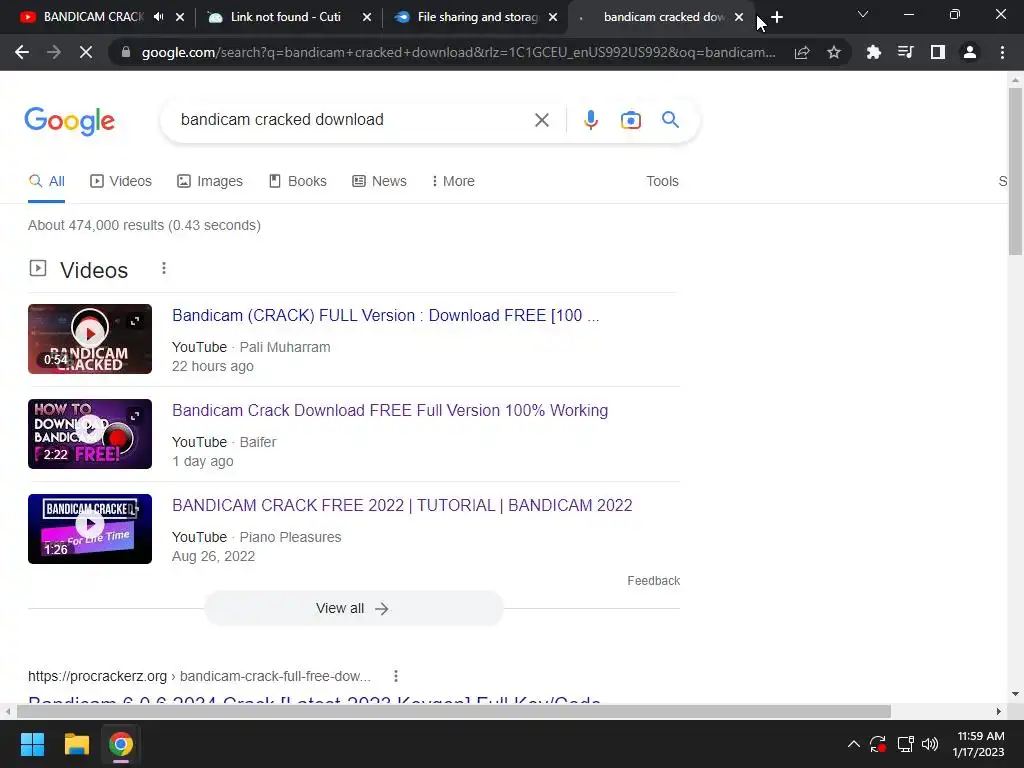
Task: Click scrollbar down arrow
Action: click(1015, 694)
